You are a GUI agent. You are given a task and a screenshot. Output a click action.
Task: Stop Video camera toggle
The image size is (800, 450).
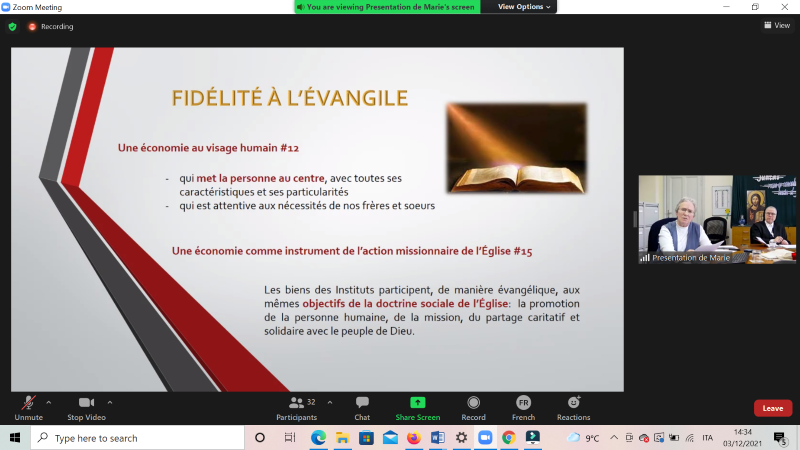point(88,406)
